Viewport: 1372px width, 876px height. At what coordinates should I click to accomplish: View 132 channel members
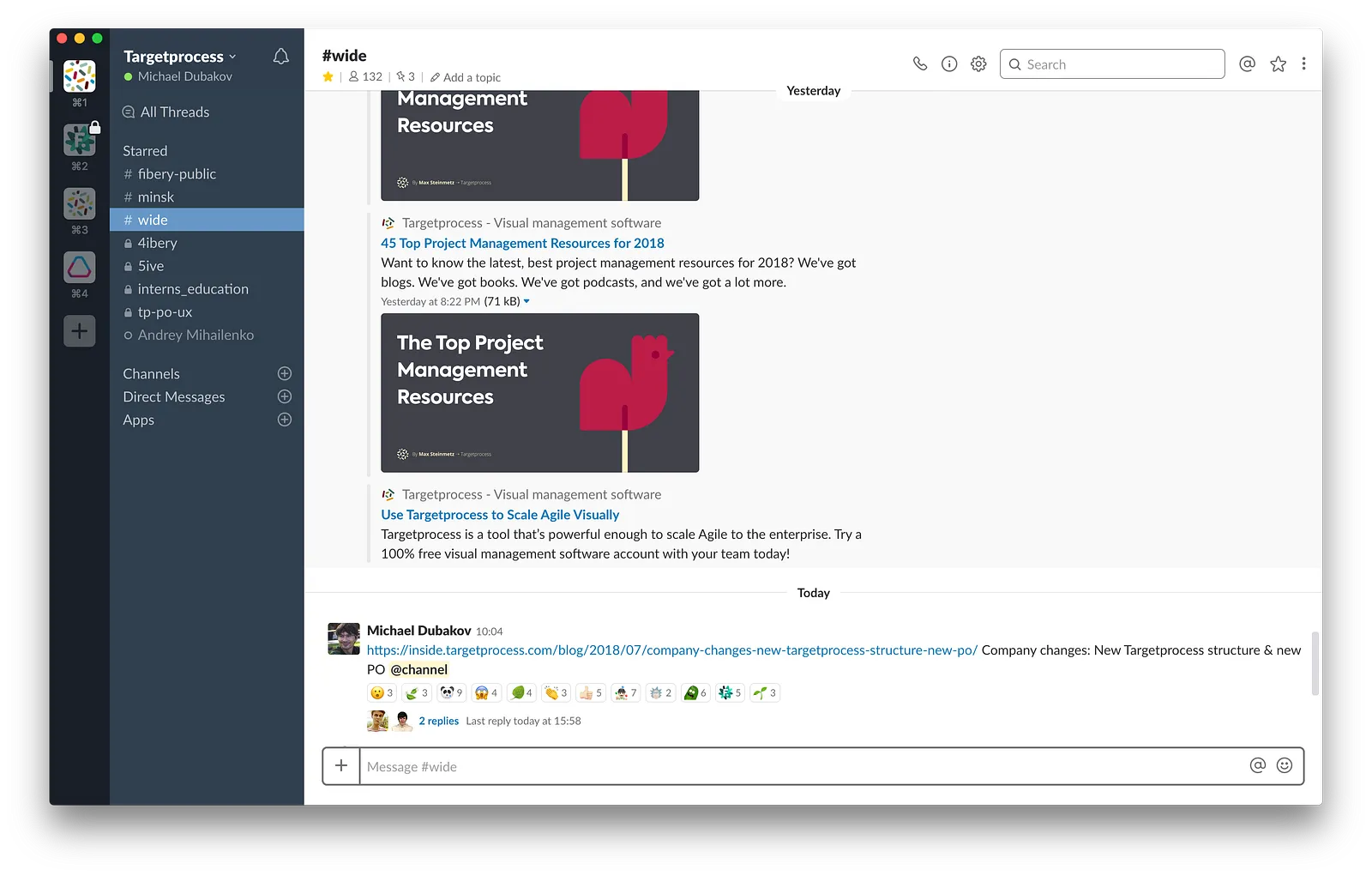[x=365, y=77]
